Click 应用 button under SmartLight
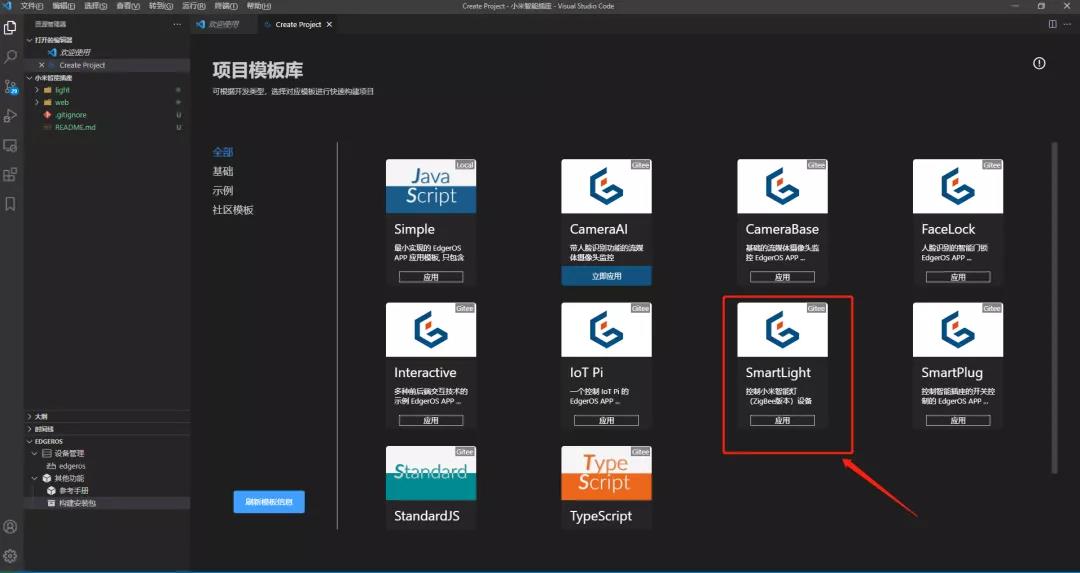Viewport: 1080px width, 573px height. tap(782, 420)
